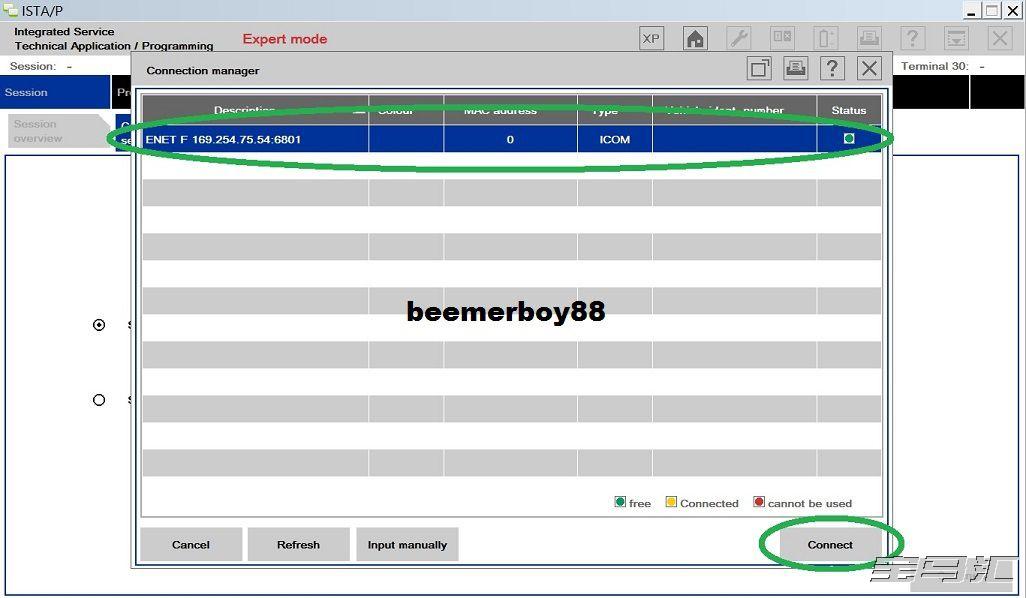Open help from the main ISTA/P toolbar
Screen dimensions: 1026x598
[x=913, y=39]
